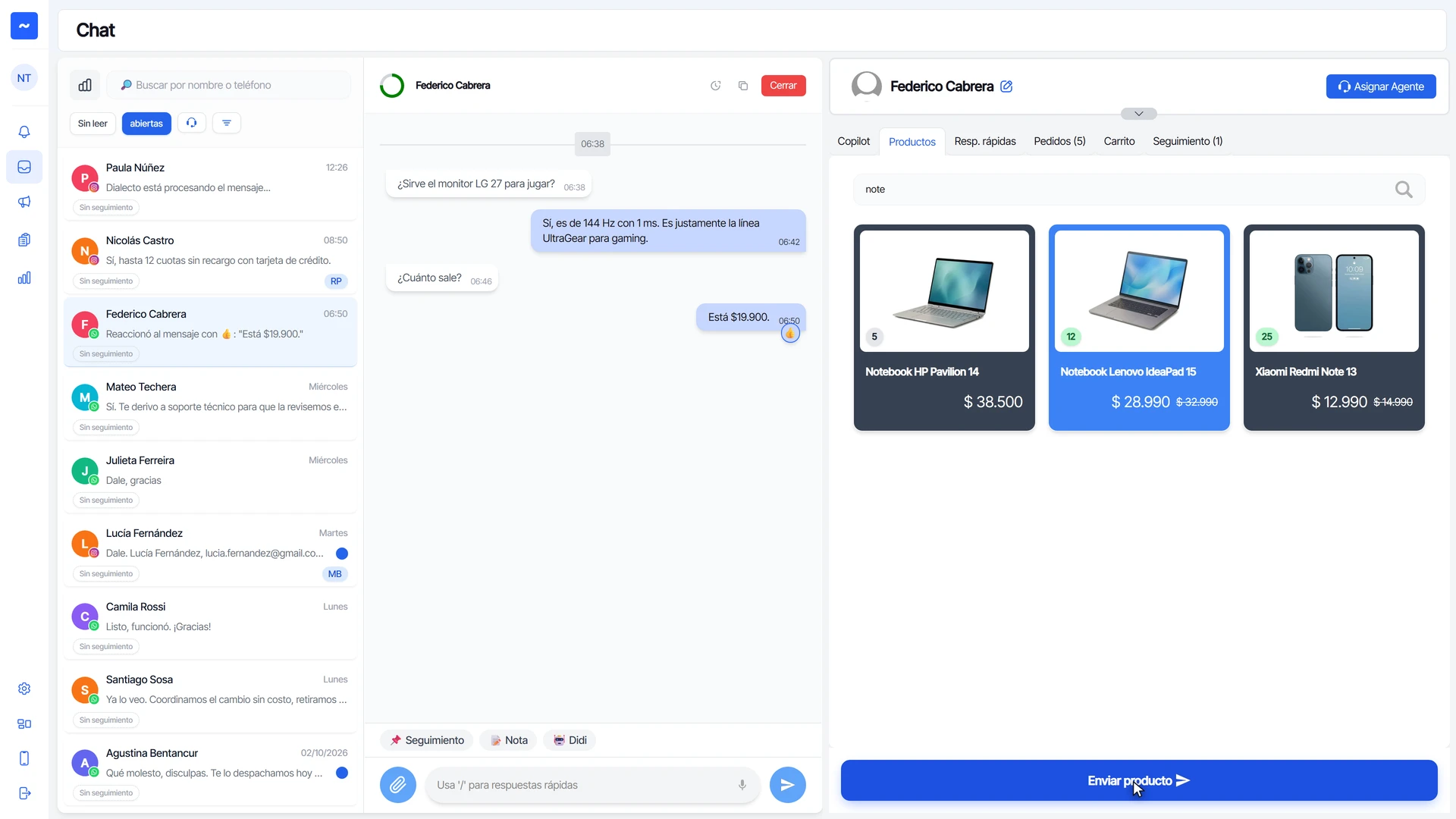Switch to Resp. rápidas tab

click(x=985, y=141)
